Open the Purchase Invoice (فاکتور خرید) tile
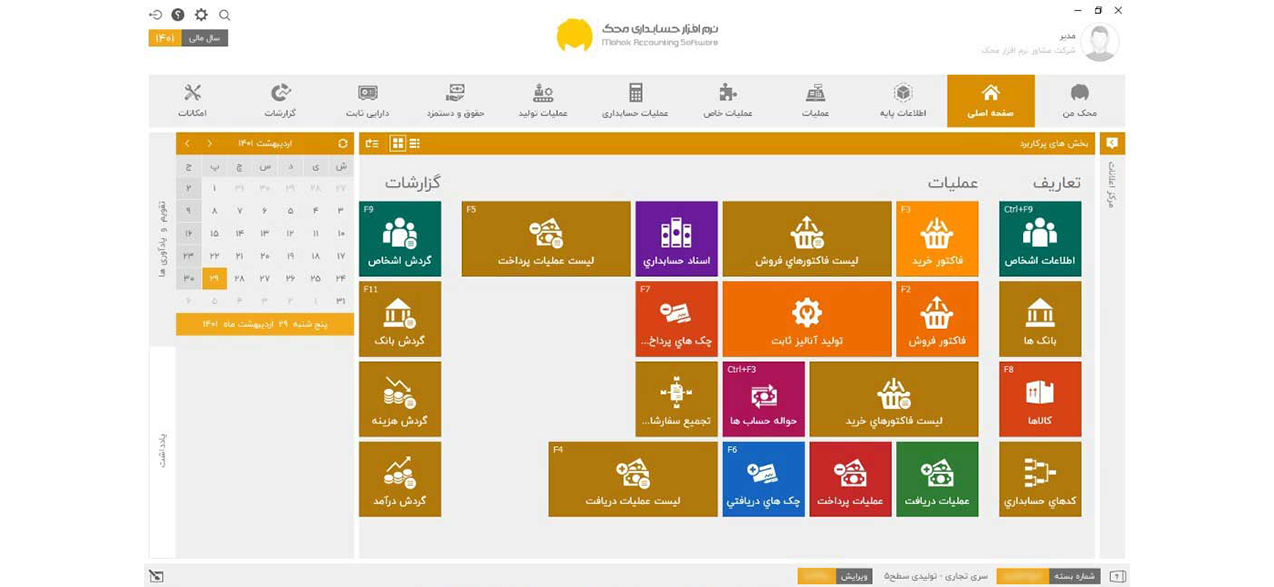 tap(936, 239)
